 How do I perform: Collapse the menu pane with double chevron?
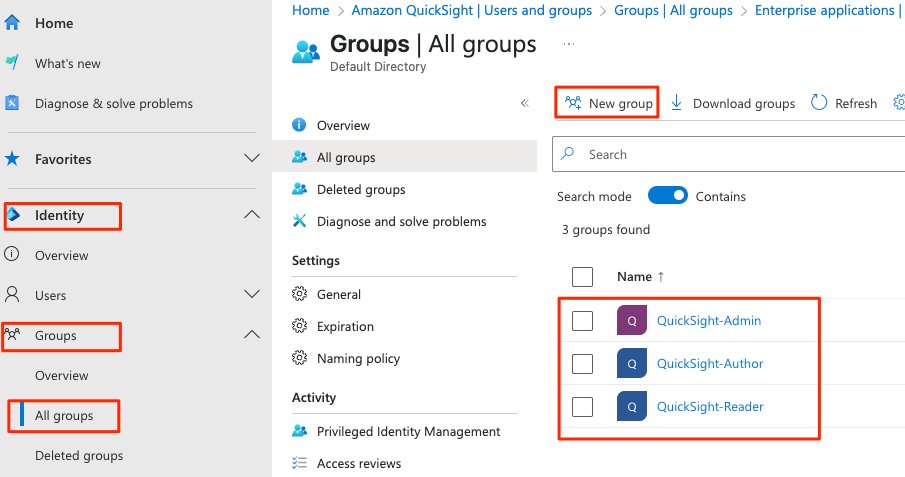[x=525, y=103]
